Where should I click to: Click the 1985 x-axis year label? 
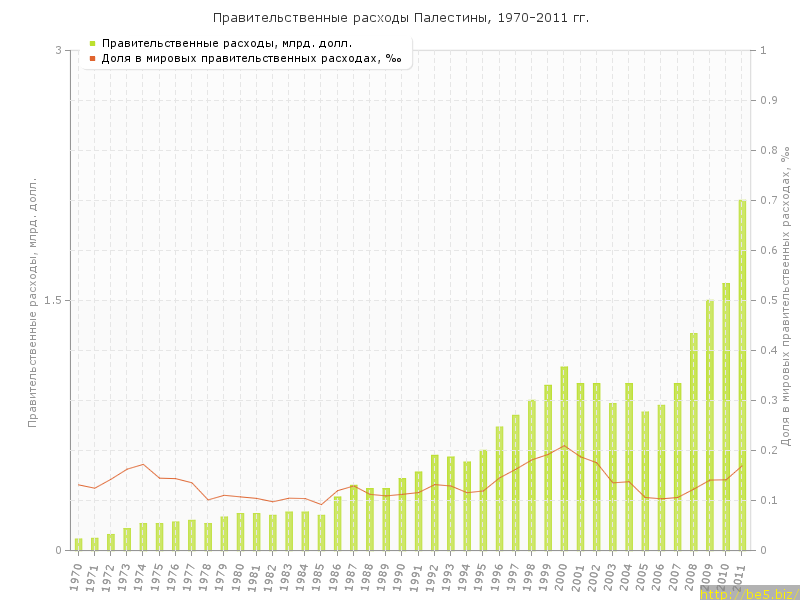318,576
